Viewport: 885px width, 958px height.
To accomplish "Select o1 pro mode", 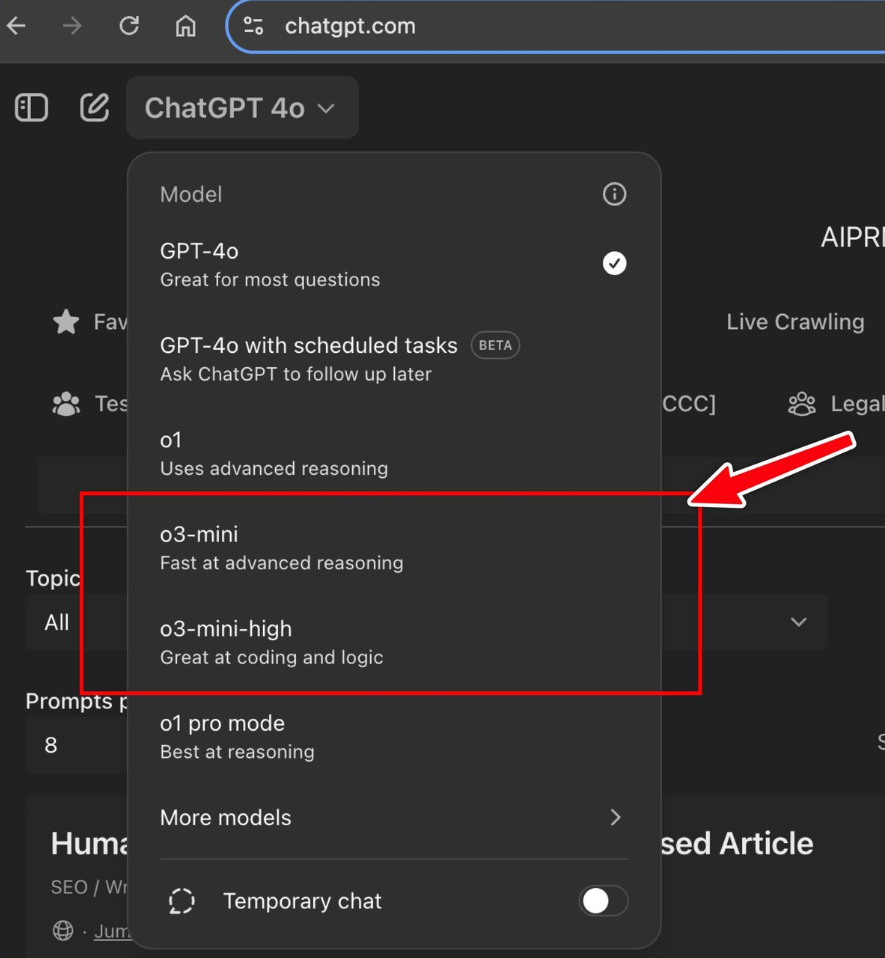I will pyautogui.click(x=393, y=737).
